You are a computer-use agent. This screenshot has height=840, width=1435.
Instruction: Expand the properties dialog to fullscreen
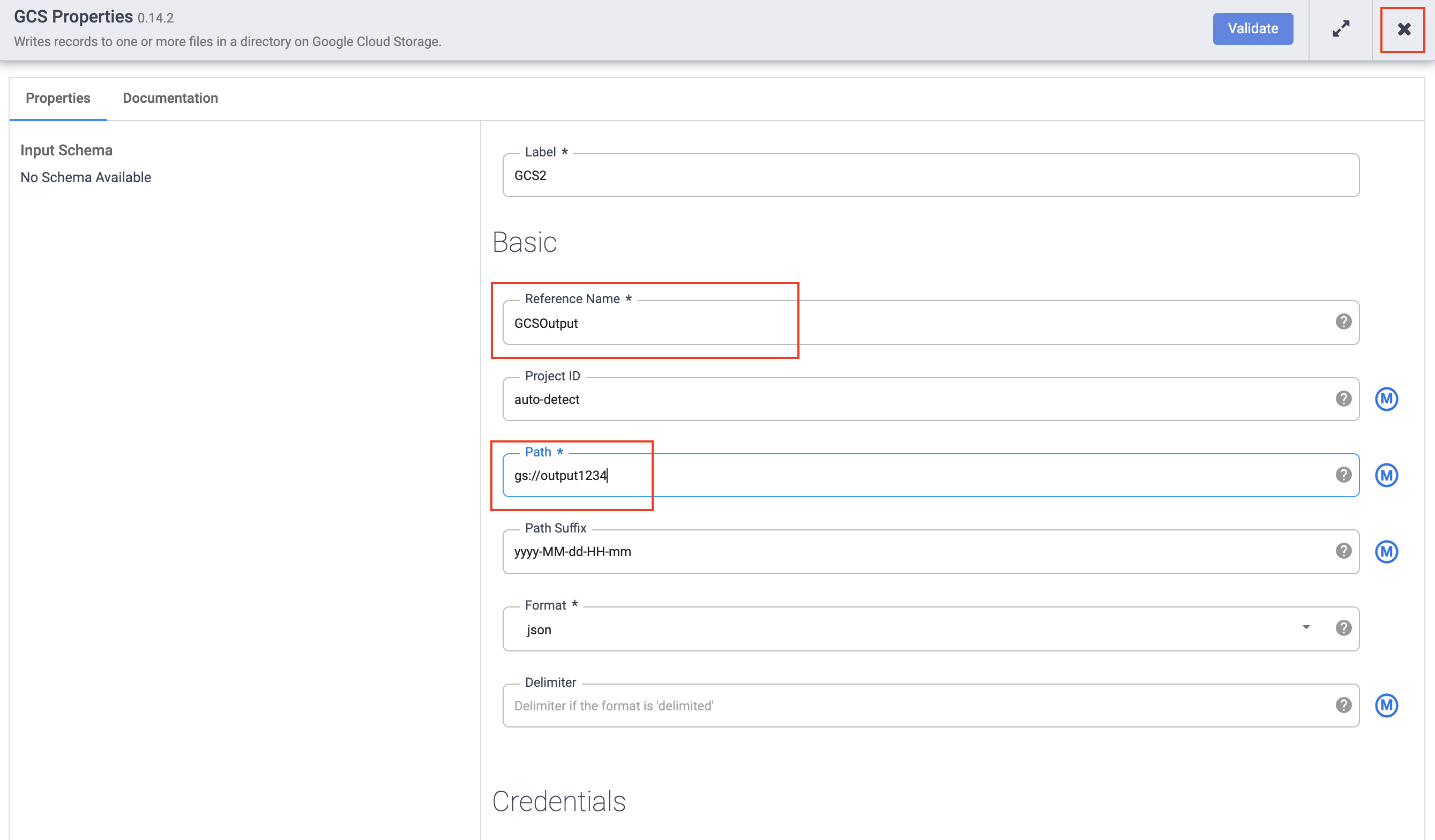1341,28
